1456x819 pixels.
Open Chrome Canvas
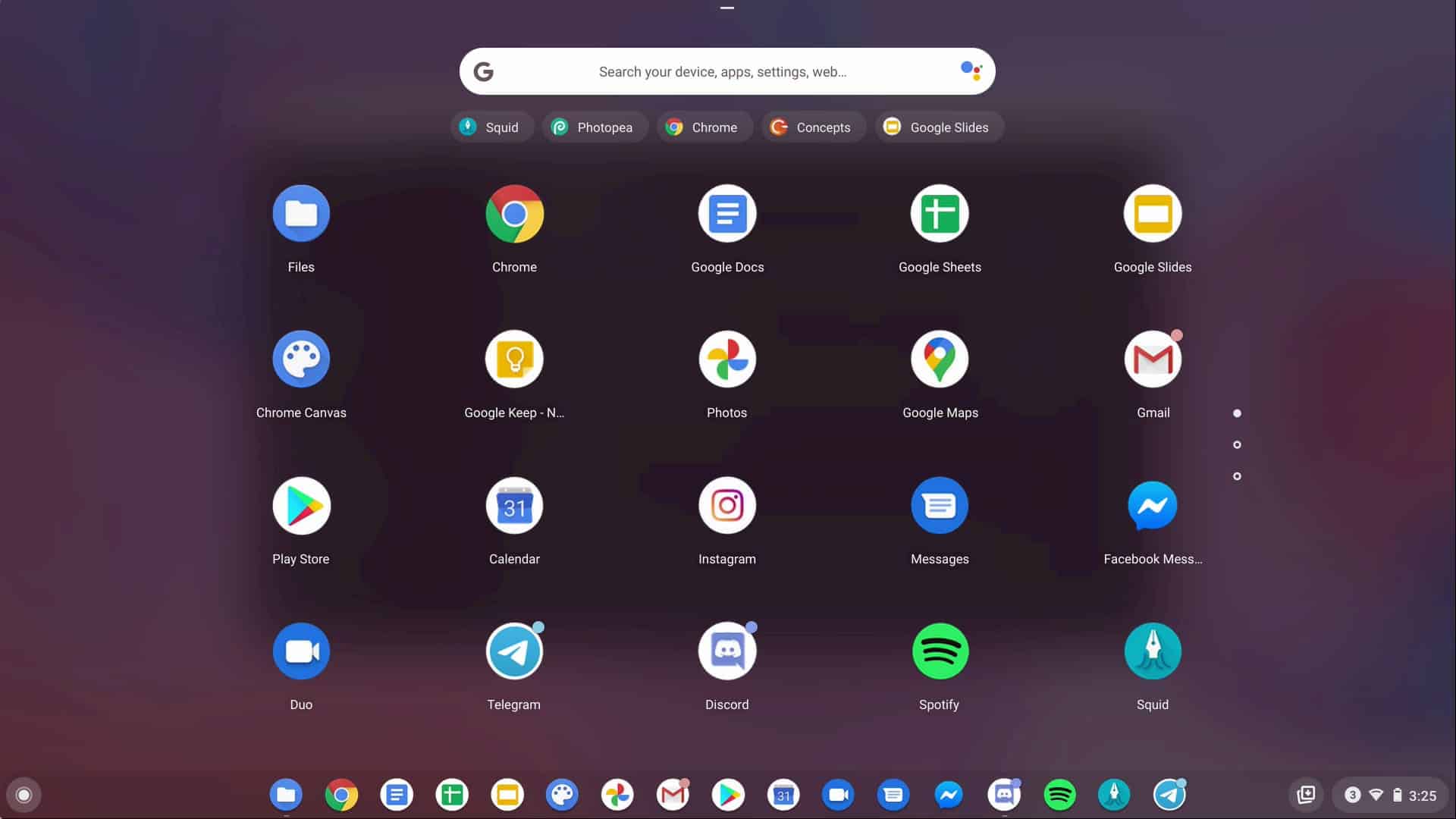(x=301, y=359)
